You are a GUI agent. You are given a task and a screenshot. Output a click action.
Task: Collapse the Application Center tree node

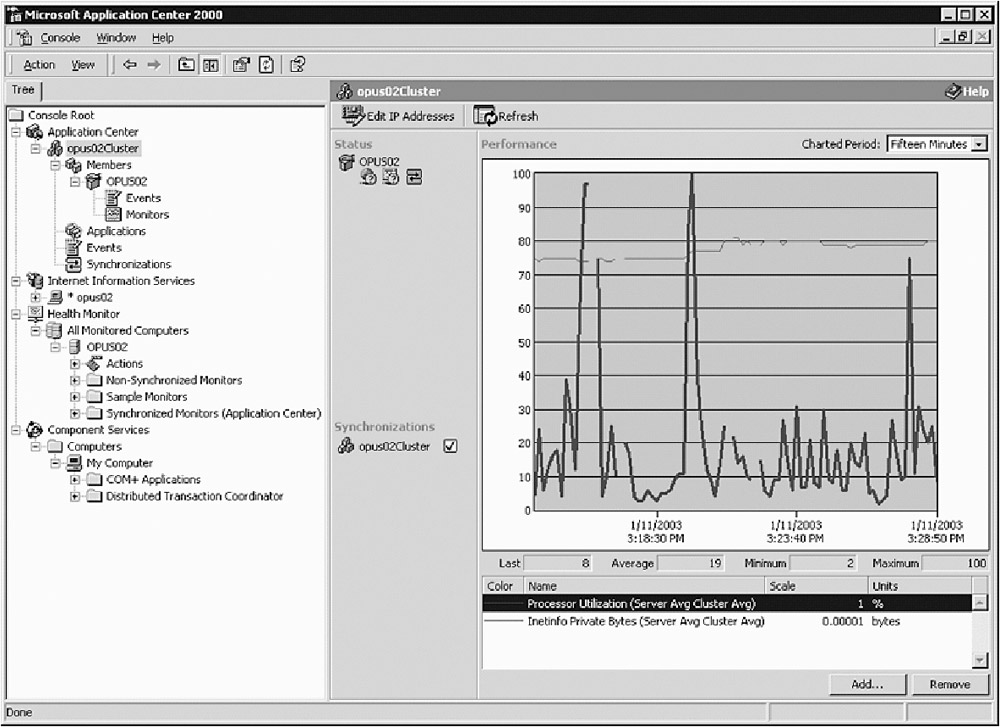tap(15, 132)
